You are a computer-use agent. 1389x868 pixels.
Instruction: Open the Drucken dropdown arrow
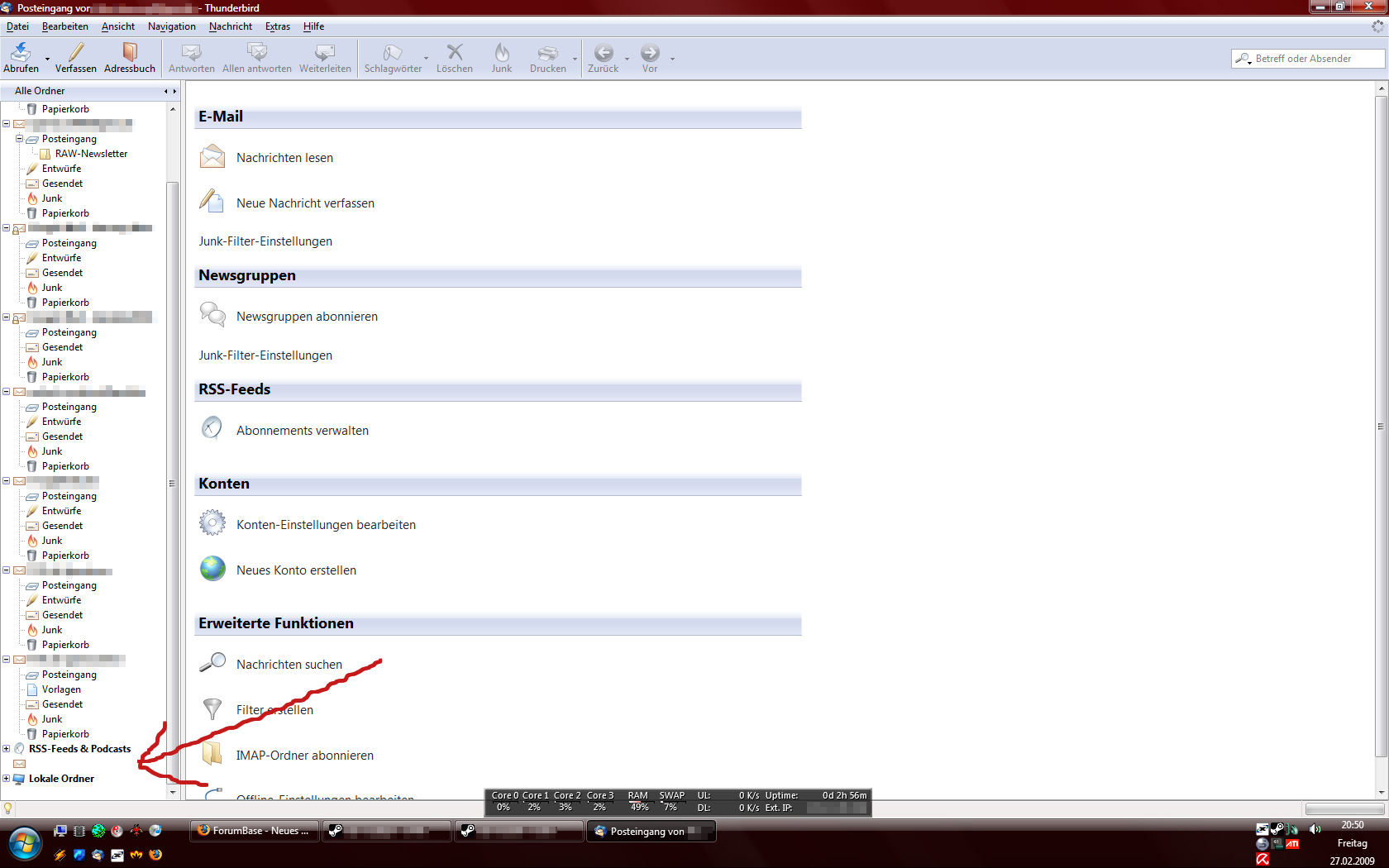click(575, 59)
